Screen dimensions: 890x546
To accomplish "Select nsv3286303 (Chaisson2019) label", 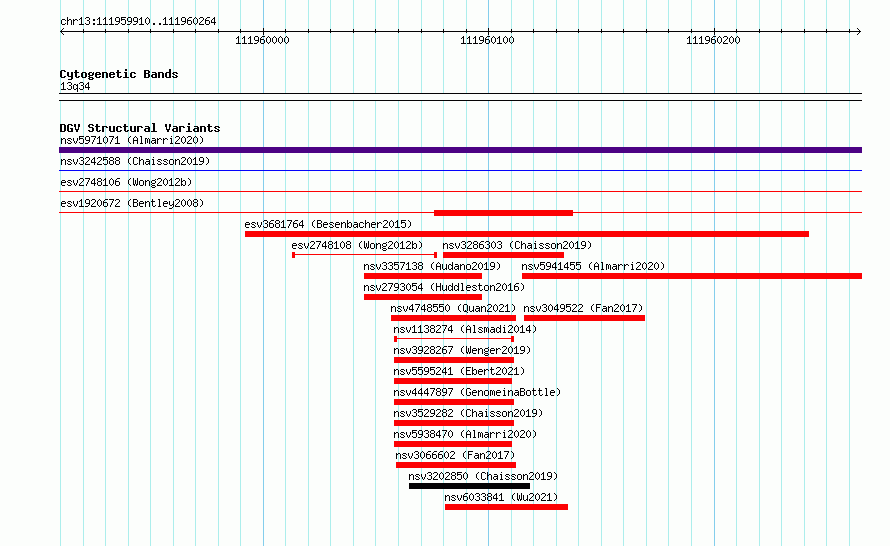I will (517, 245).
